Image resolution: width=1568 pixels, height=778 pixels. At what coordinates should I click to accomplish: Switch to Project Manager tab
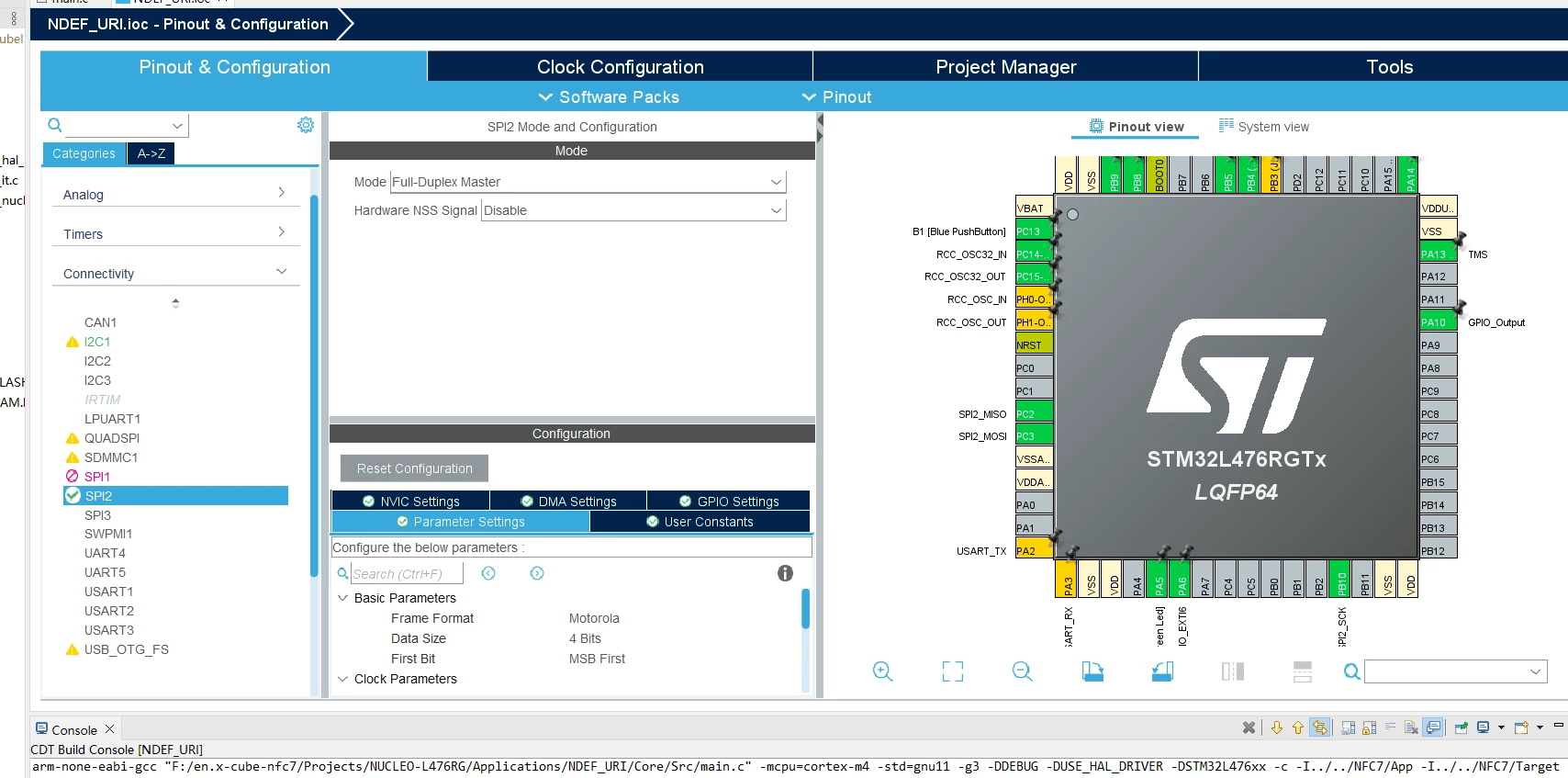coord(1005,67)
